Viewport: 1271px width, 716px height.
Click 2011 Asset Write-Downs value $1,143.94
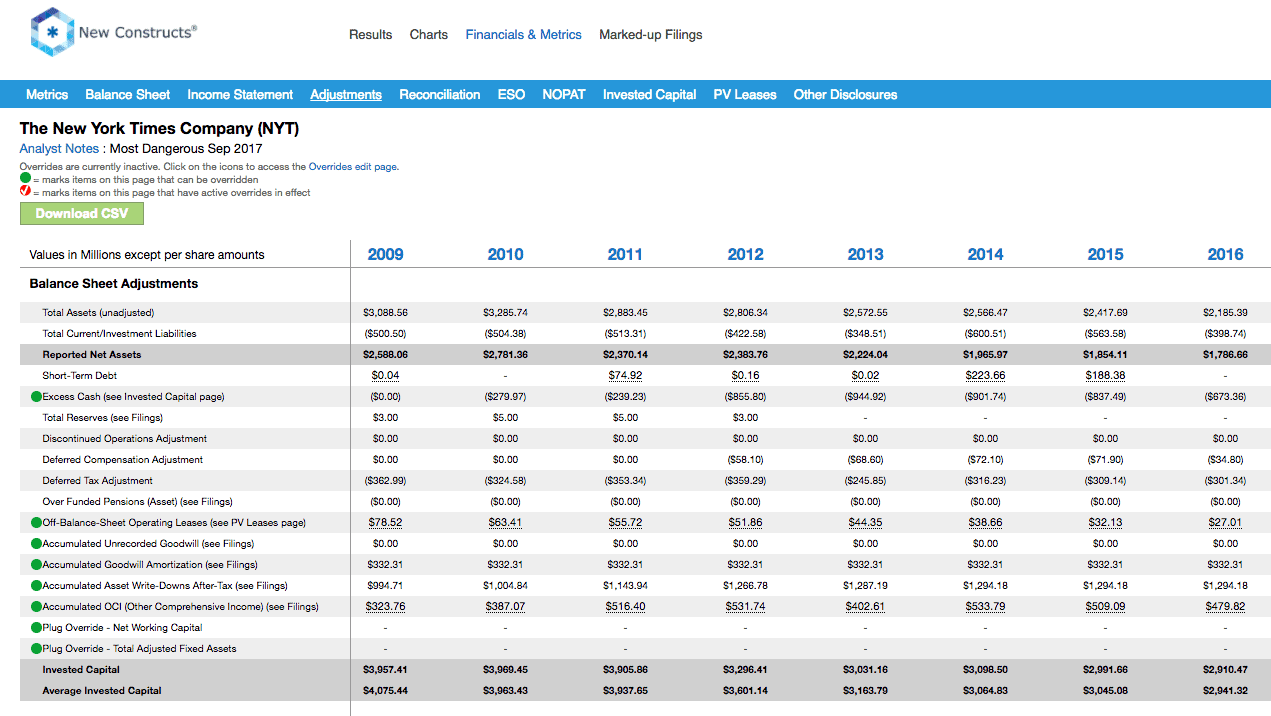(x=626, y=586)
